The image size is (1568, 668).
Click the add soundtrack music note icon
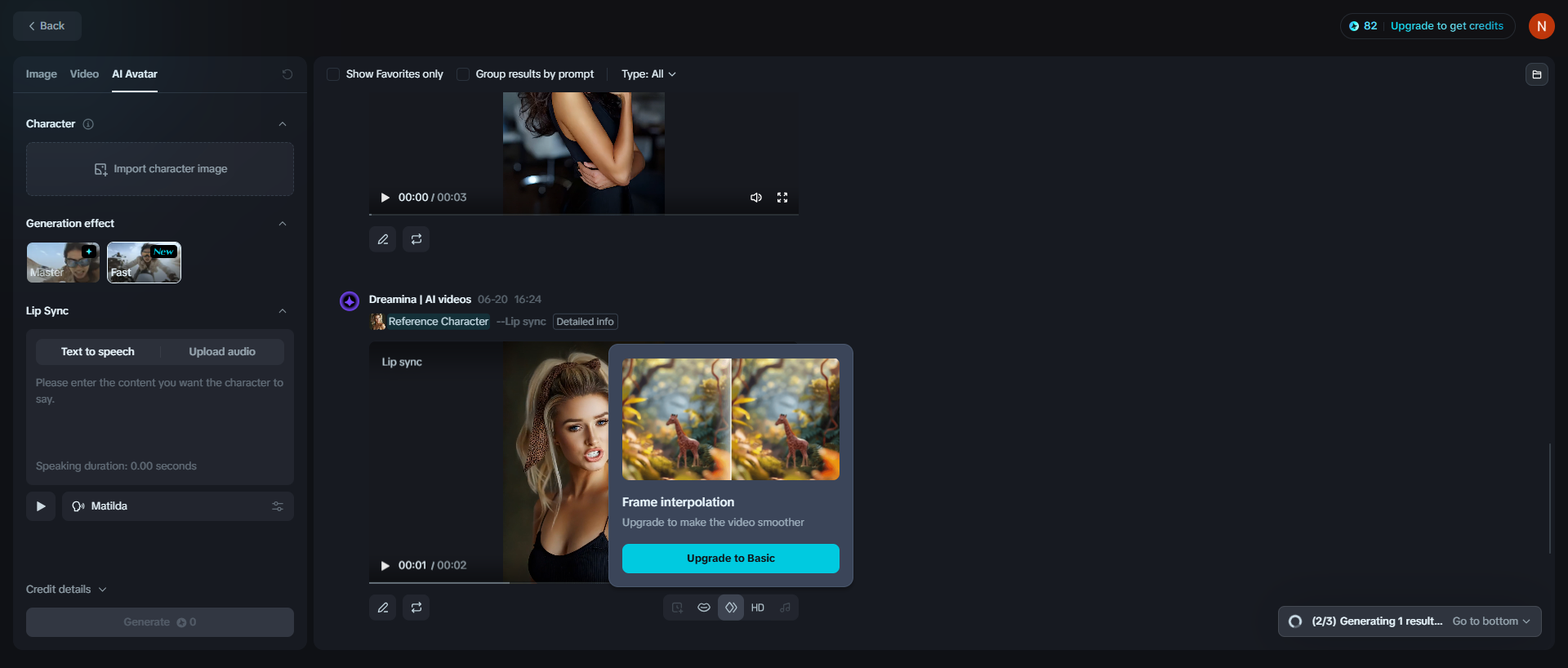click(785, 608)
